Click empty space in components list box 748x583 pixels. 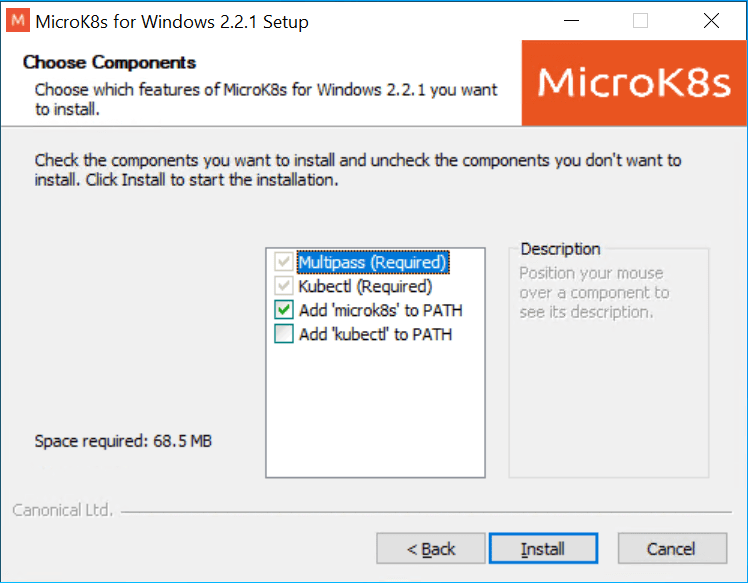tap(375, 410)
